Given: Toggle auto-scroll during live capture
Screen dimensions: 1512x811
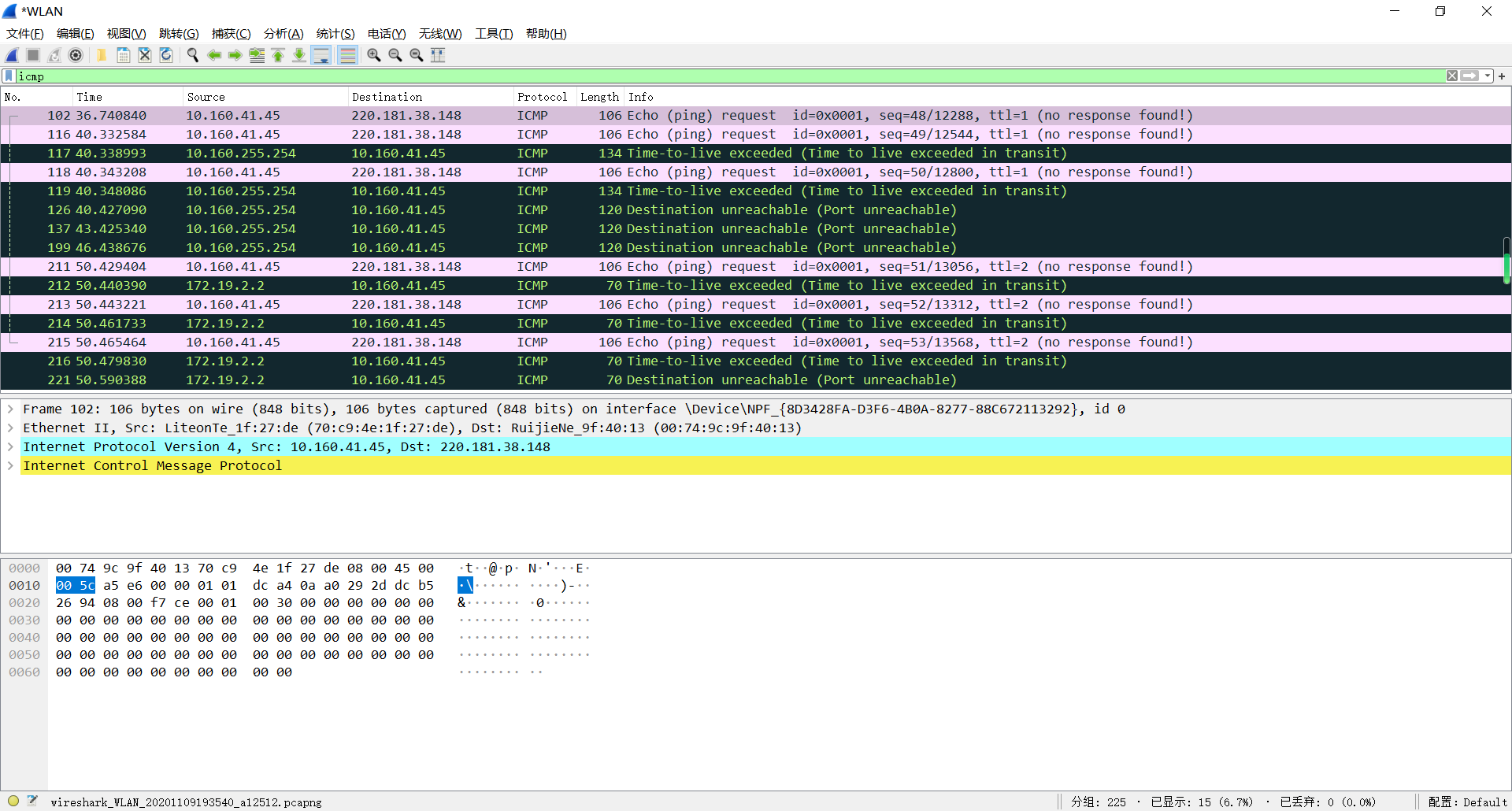Looking at the screenshot, I should 321,55.
